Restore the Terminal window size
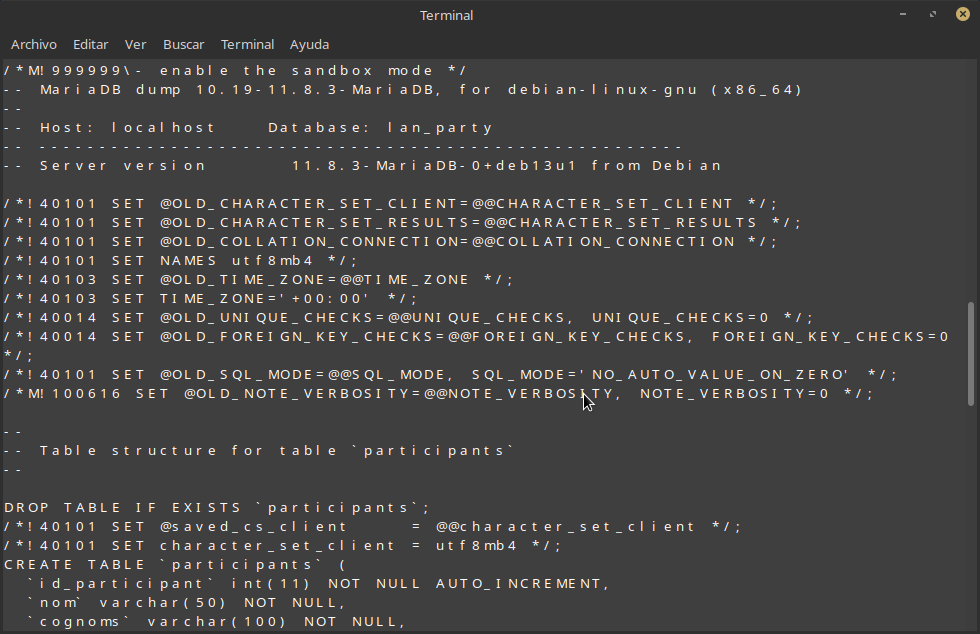Image resolution: width=980 pixels, height=634 pixels. click(933, 15)
